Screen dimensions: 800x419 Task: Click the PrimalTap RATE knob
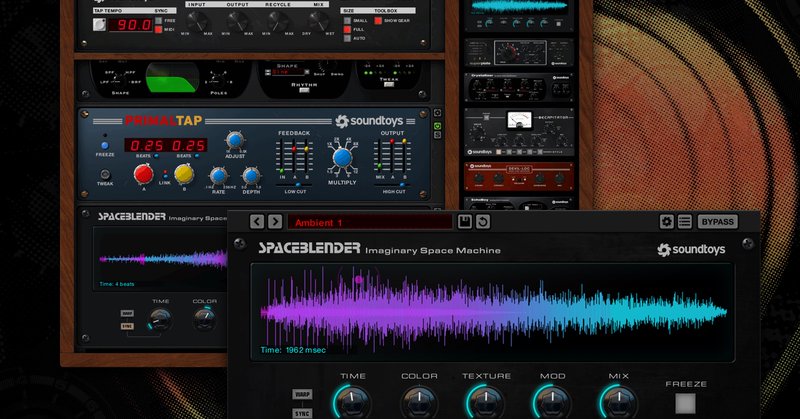[x=218, y=176]
